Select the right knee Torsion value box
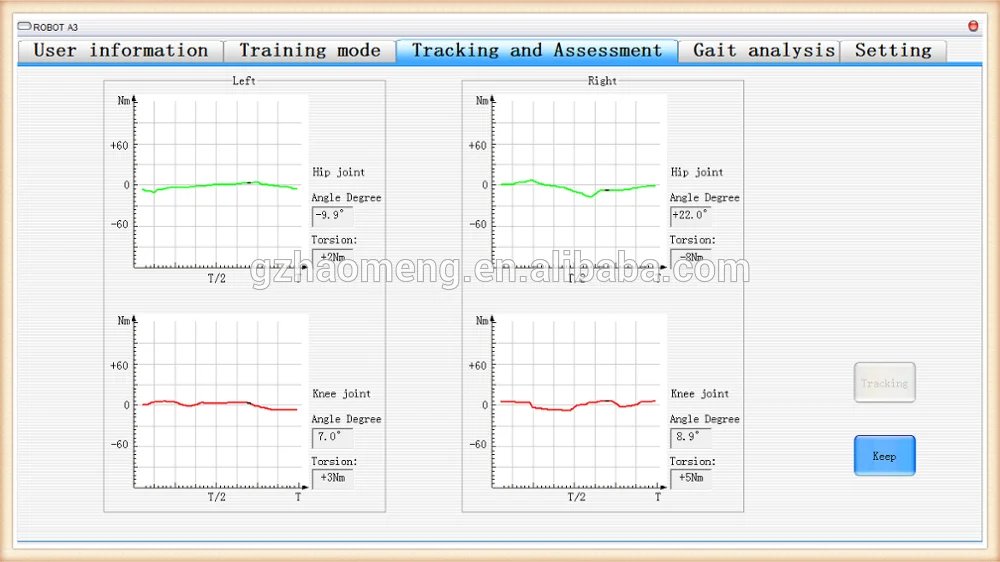Image resolution: width=1000 pixels, height=562 pixels. click(690, 479)
